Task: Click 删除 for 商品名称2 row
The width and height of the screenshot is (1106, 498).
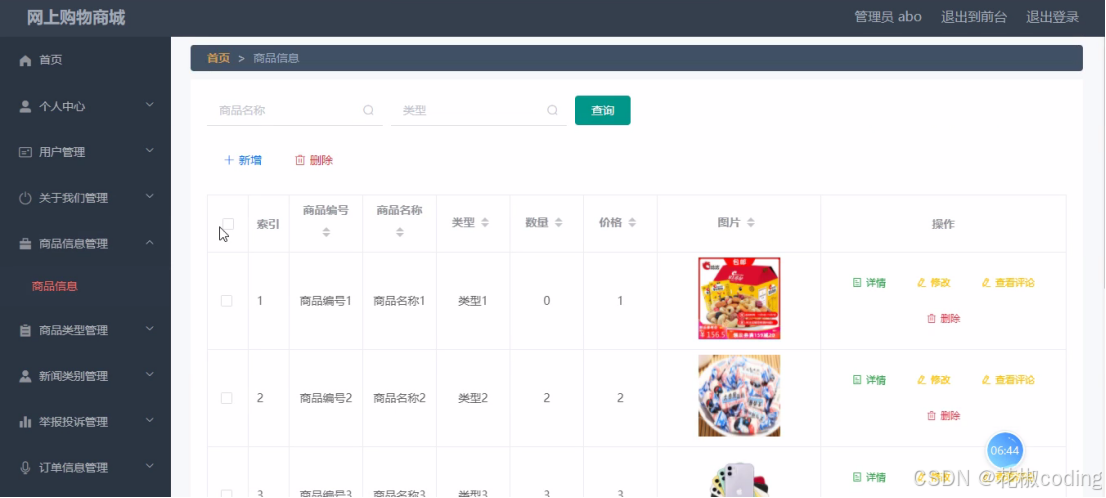Action: pos(943,415)
